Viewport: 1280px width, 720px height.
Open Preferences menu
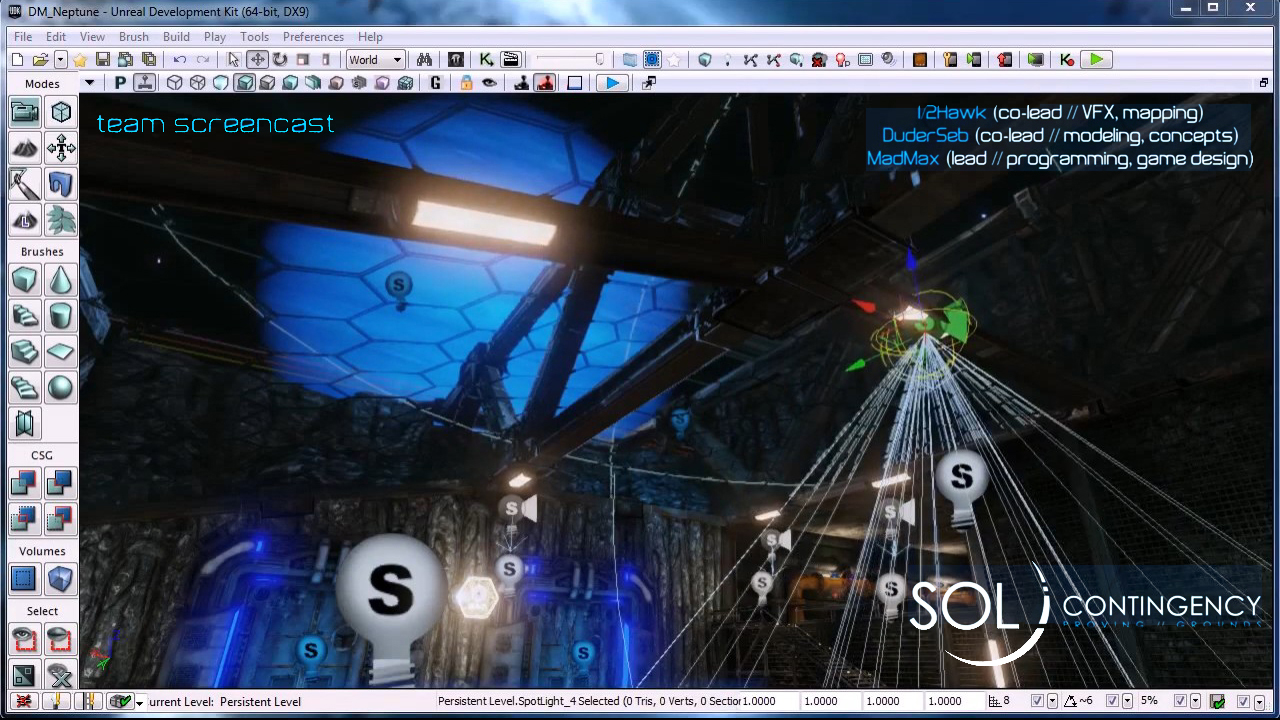(313, 37)
